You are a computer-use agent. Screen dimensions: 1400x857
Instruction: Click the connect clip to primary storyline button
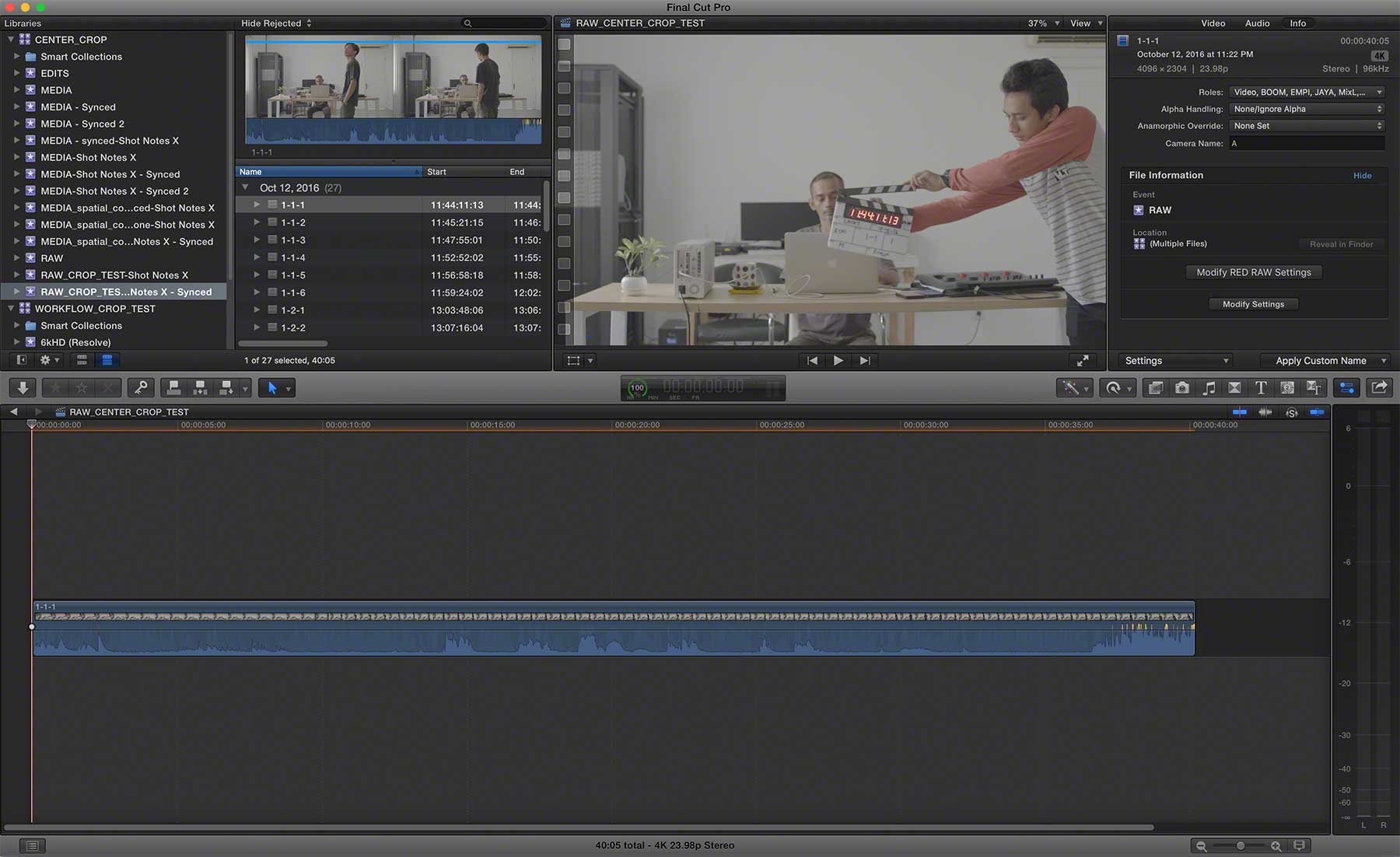click(174, 387)
